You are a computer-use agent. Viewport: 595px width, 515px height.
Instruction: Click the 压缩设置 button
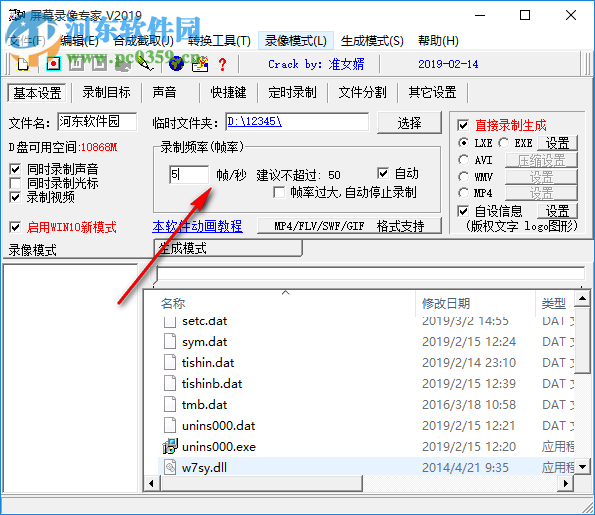point(541,160)
